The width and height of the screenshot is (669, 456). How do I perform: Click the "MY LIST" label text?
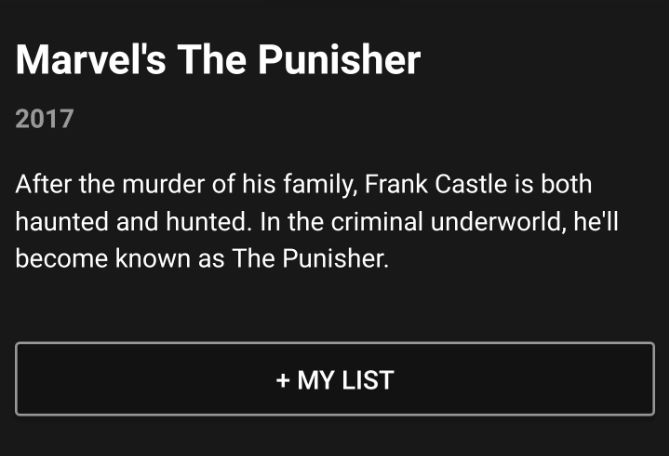click(346, 380)
